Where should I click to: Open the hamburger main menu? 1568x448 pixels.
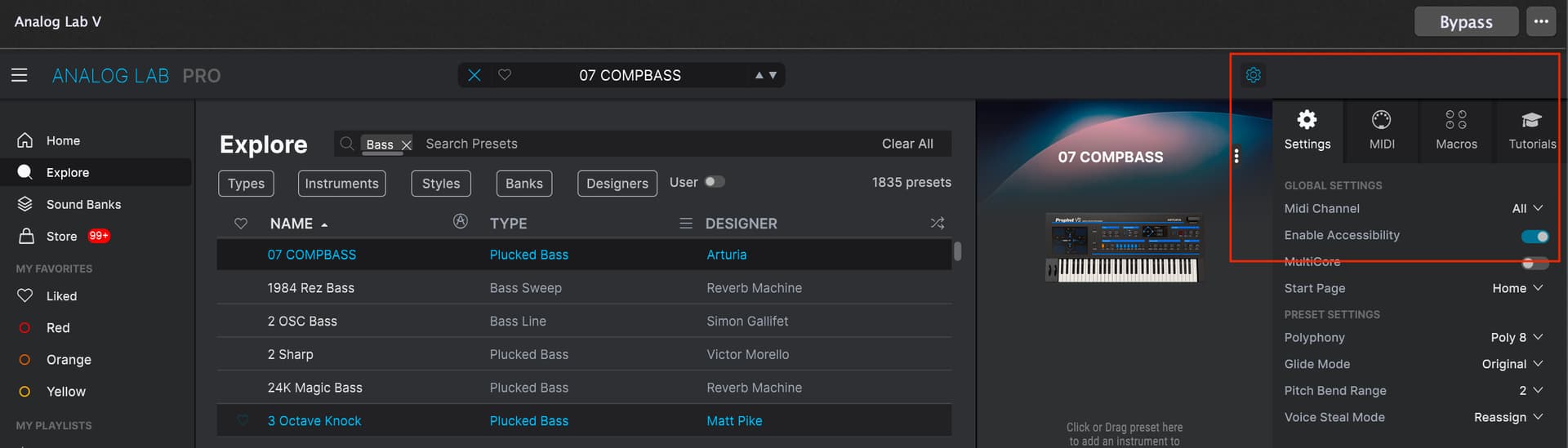click(20, 75)
